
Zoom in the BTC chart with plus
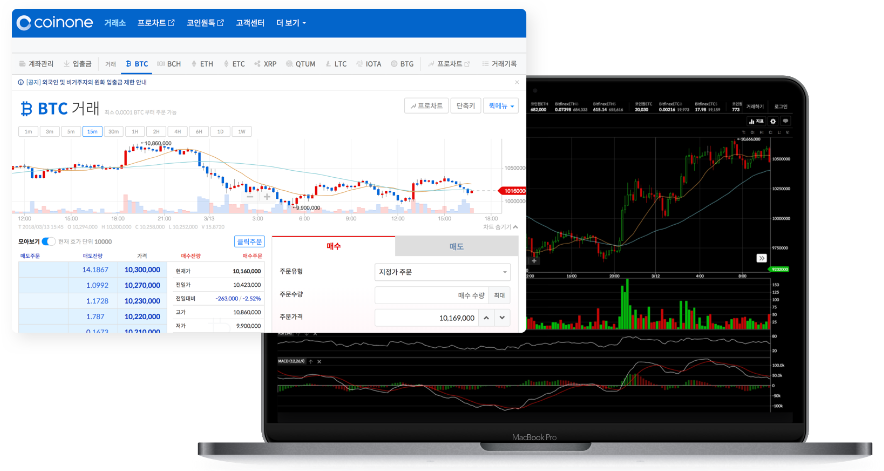point(267,197)
